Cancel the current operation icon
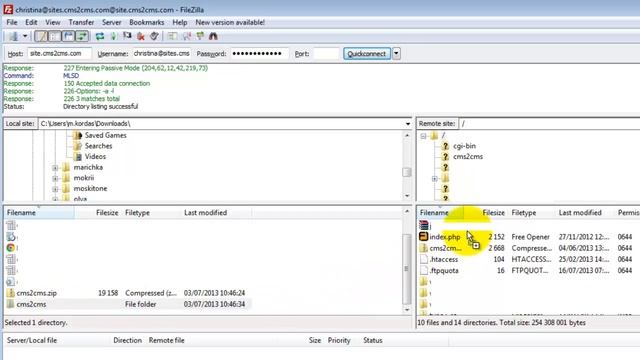Screen dimensions: 640x360 127,36
